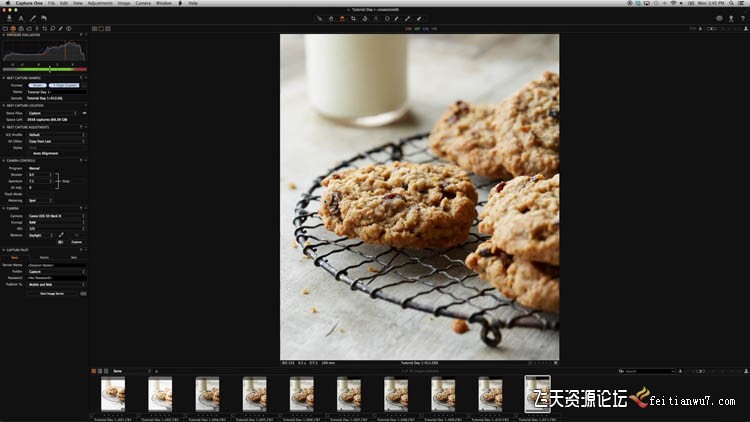Click the browser Search field

point(647,371)
